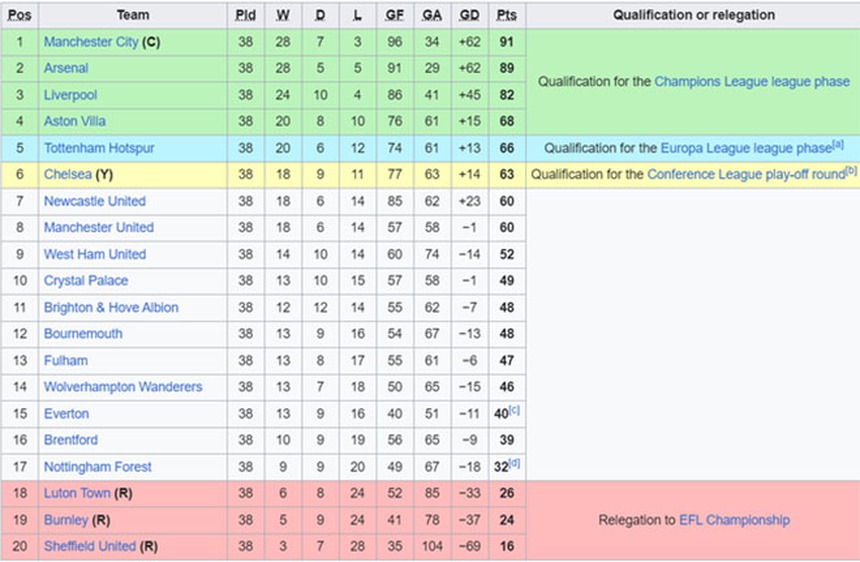Click the Arsenal team link
860x562 pixels.
click(x=66, y=68)
